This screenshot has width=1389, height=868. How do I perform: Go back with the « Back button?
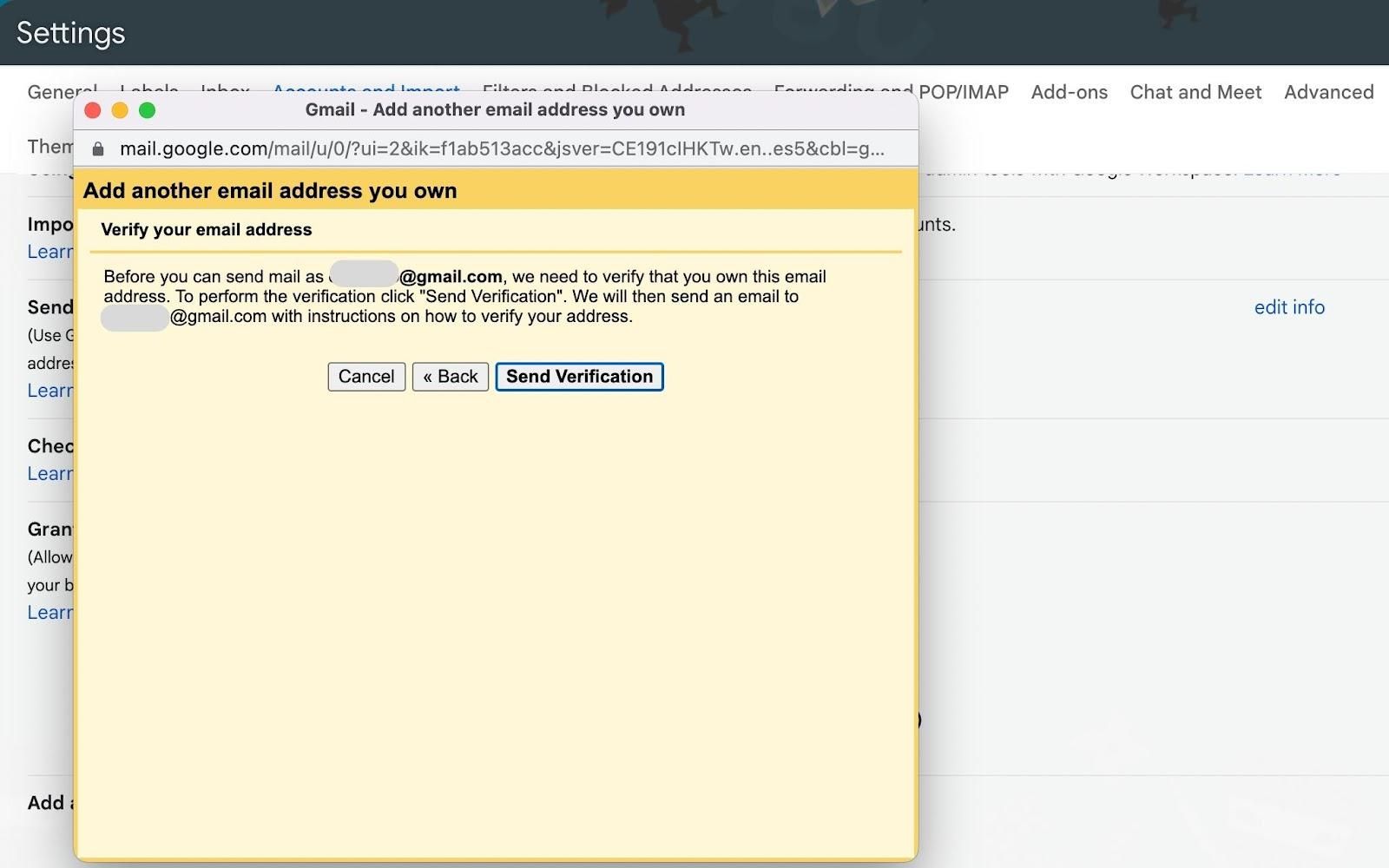[x=451, y=377]
